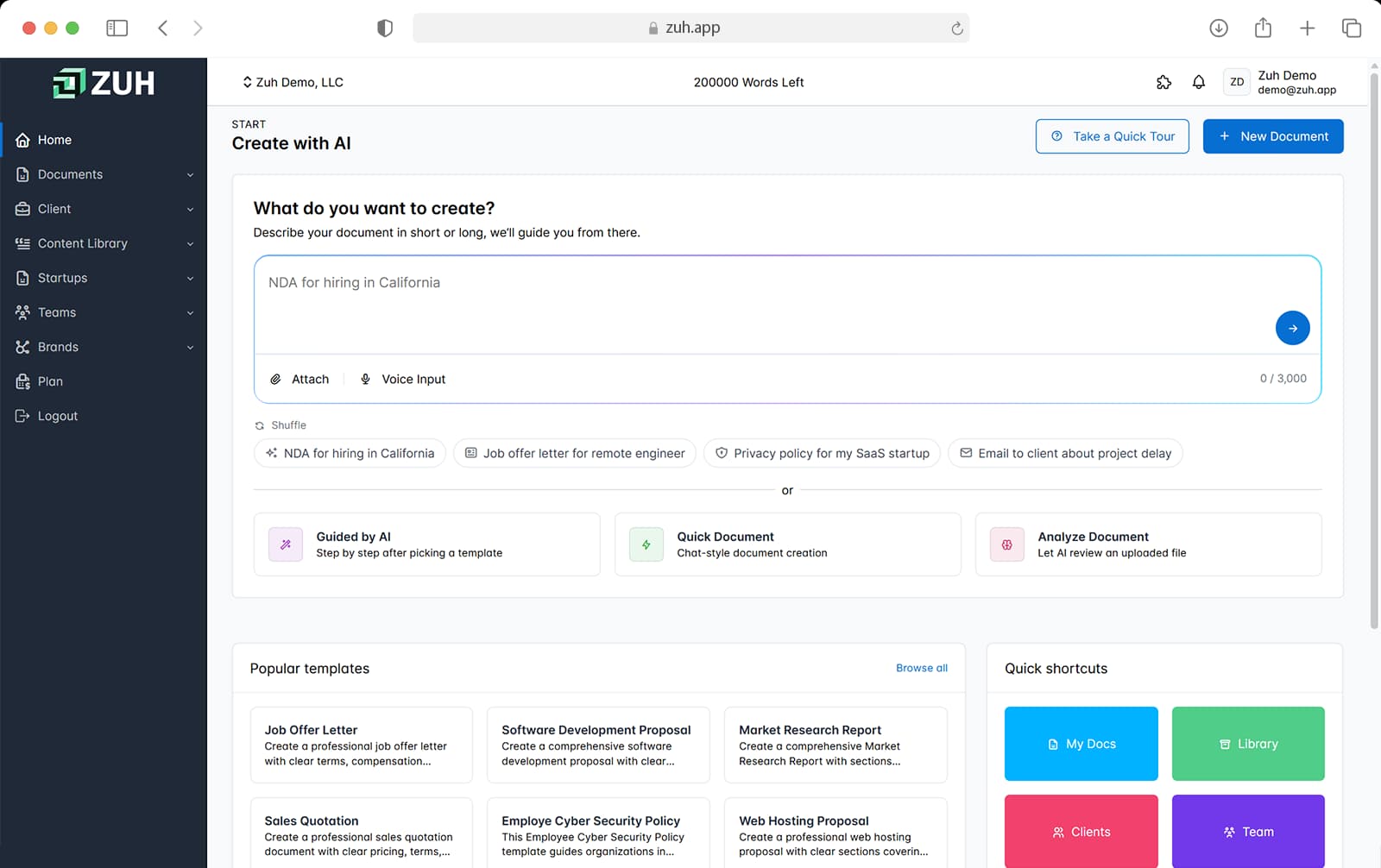
Task: Toggle the Safari sidebar icon
Action: [x=117, y=28]
